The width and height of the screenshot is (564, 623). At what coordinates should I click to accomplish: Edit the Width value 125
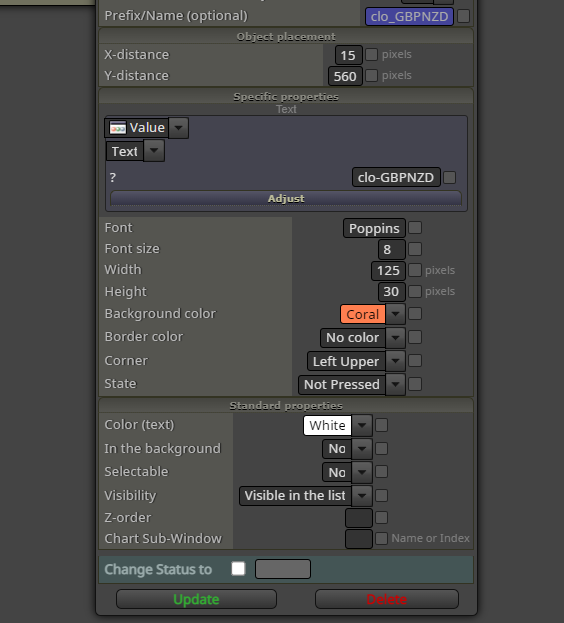tap(388, 271)
